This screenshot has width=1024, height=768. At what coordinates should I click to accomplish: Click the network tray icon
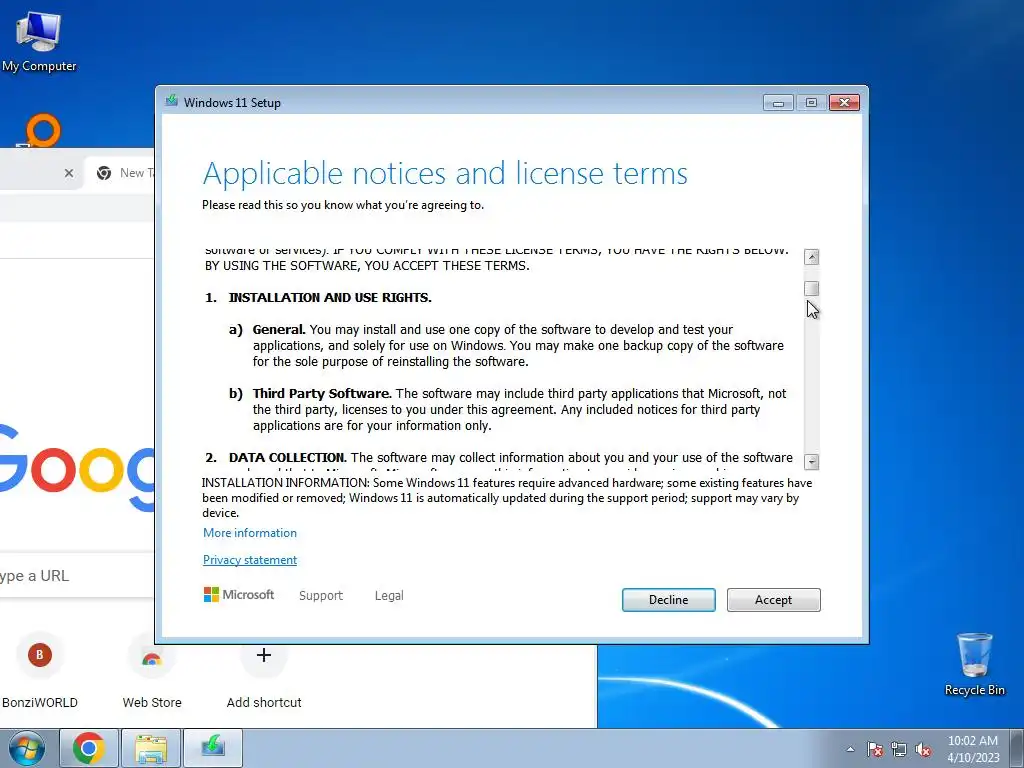[x=899, y=749]
